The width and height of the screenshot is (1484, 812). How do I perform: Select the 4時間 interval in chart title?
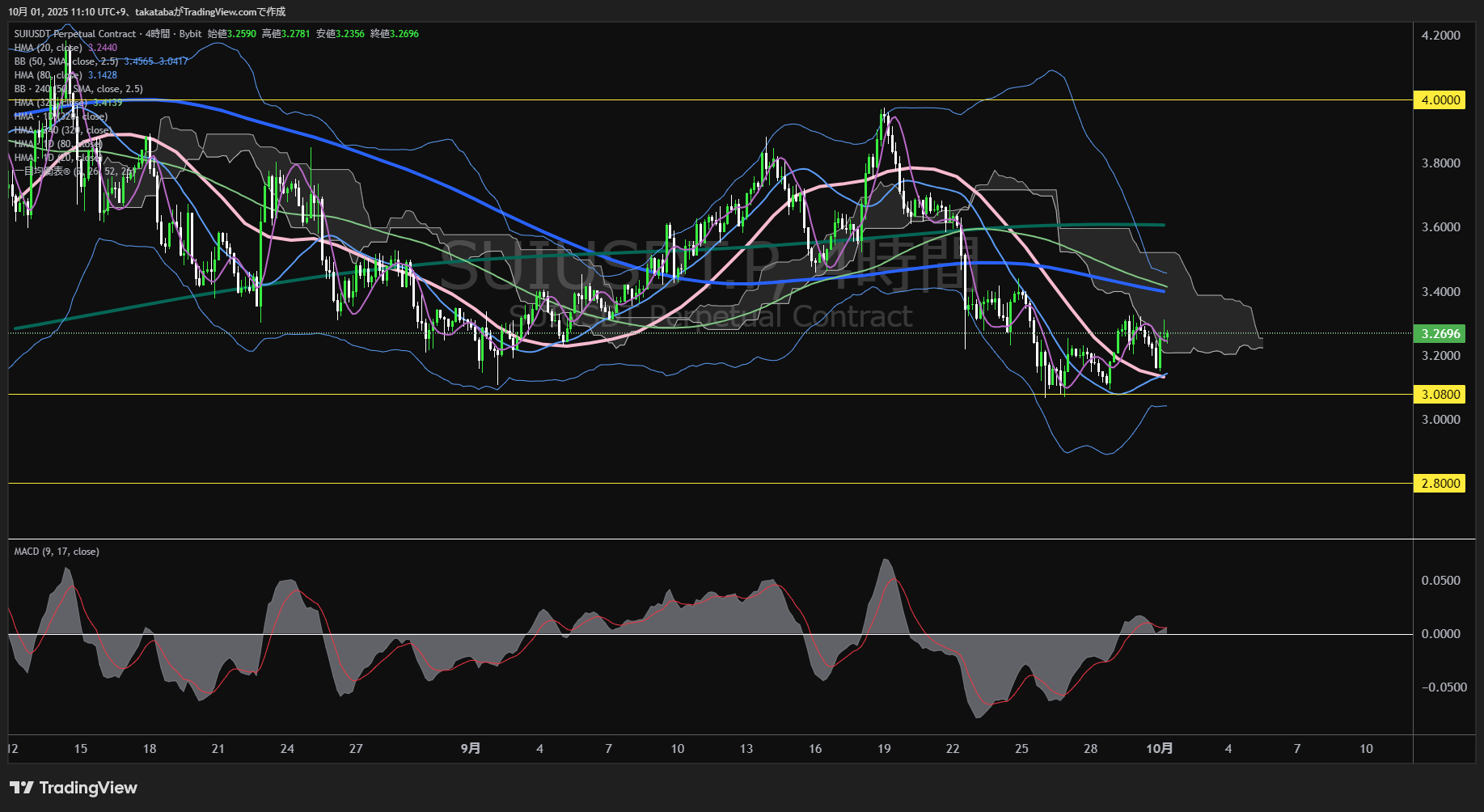point(158,34)
